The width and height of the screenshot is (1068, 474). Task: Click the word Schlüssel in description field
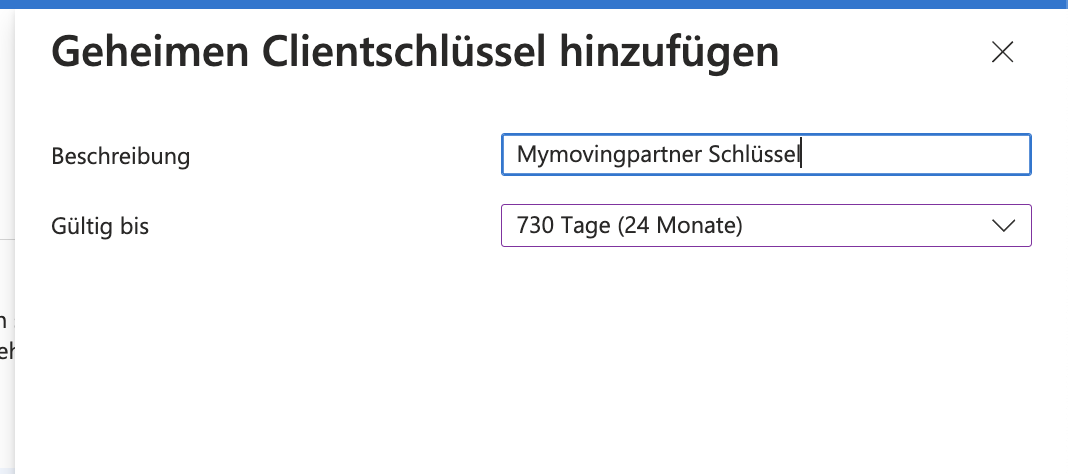click(x=753, y=154)
